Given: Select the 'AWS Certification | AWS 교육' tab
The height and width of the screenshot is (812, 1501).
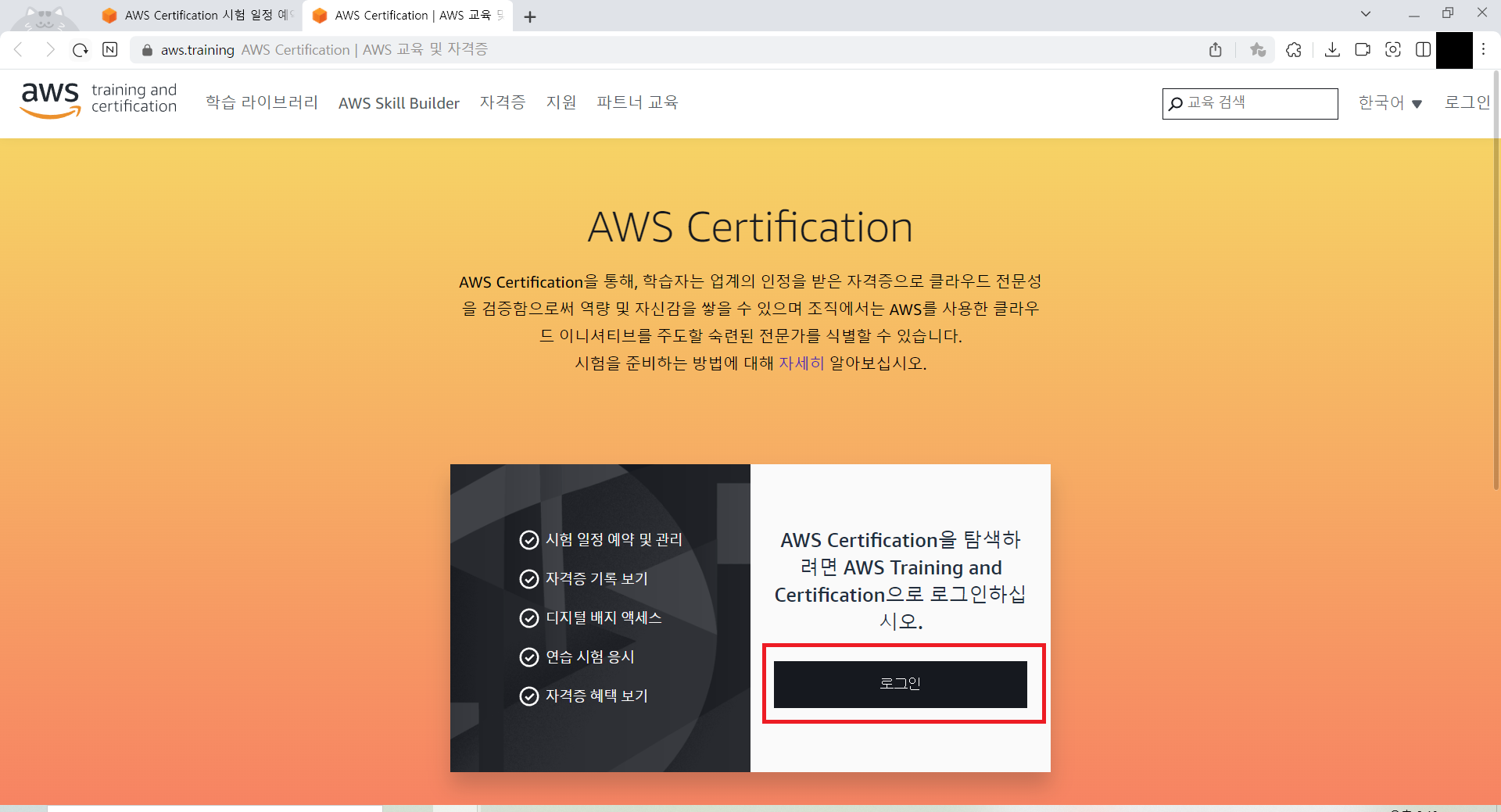Looking at the screenshot, I should pyautogui.click(x=407, y=16).
